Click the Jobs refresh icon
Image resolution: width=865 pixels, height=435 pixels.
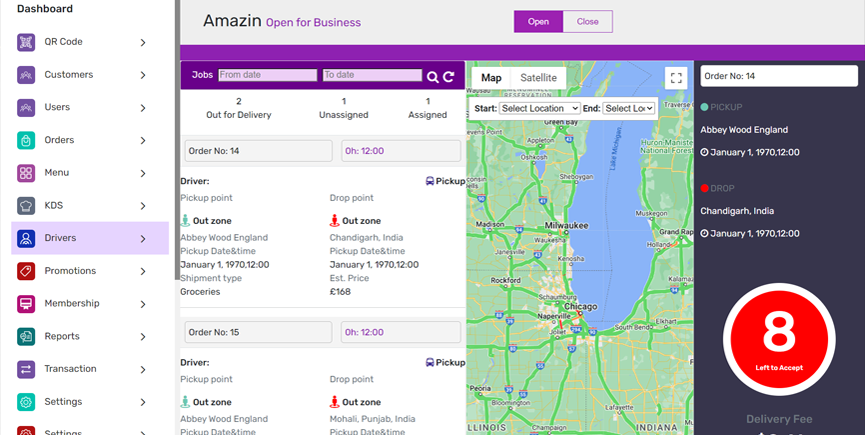pyautogui.click(x=449, y=77)
